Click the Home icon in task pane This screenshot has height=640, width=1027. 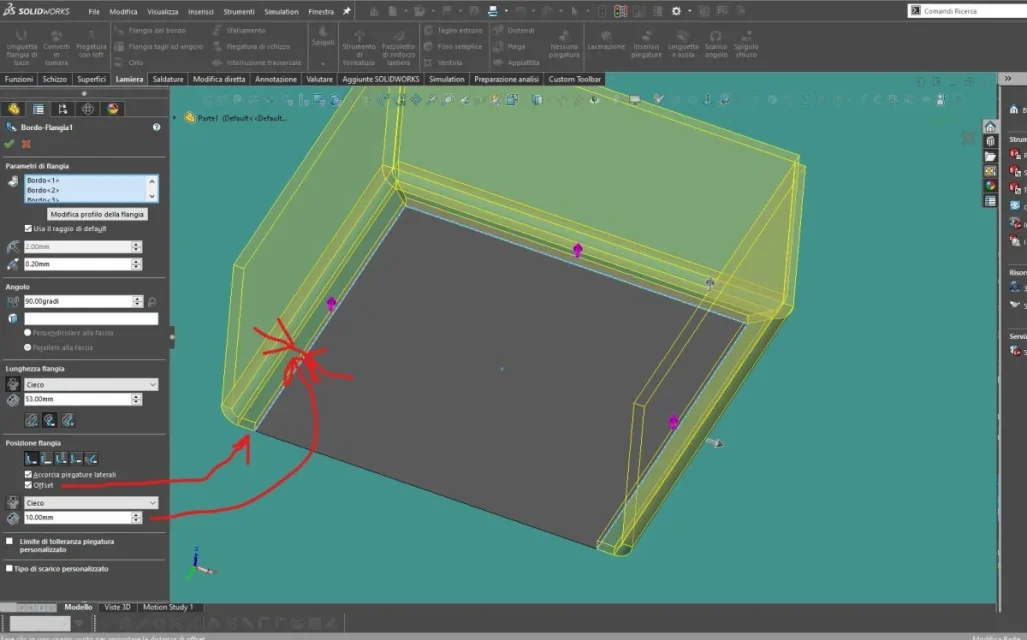click(990, 126)
